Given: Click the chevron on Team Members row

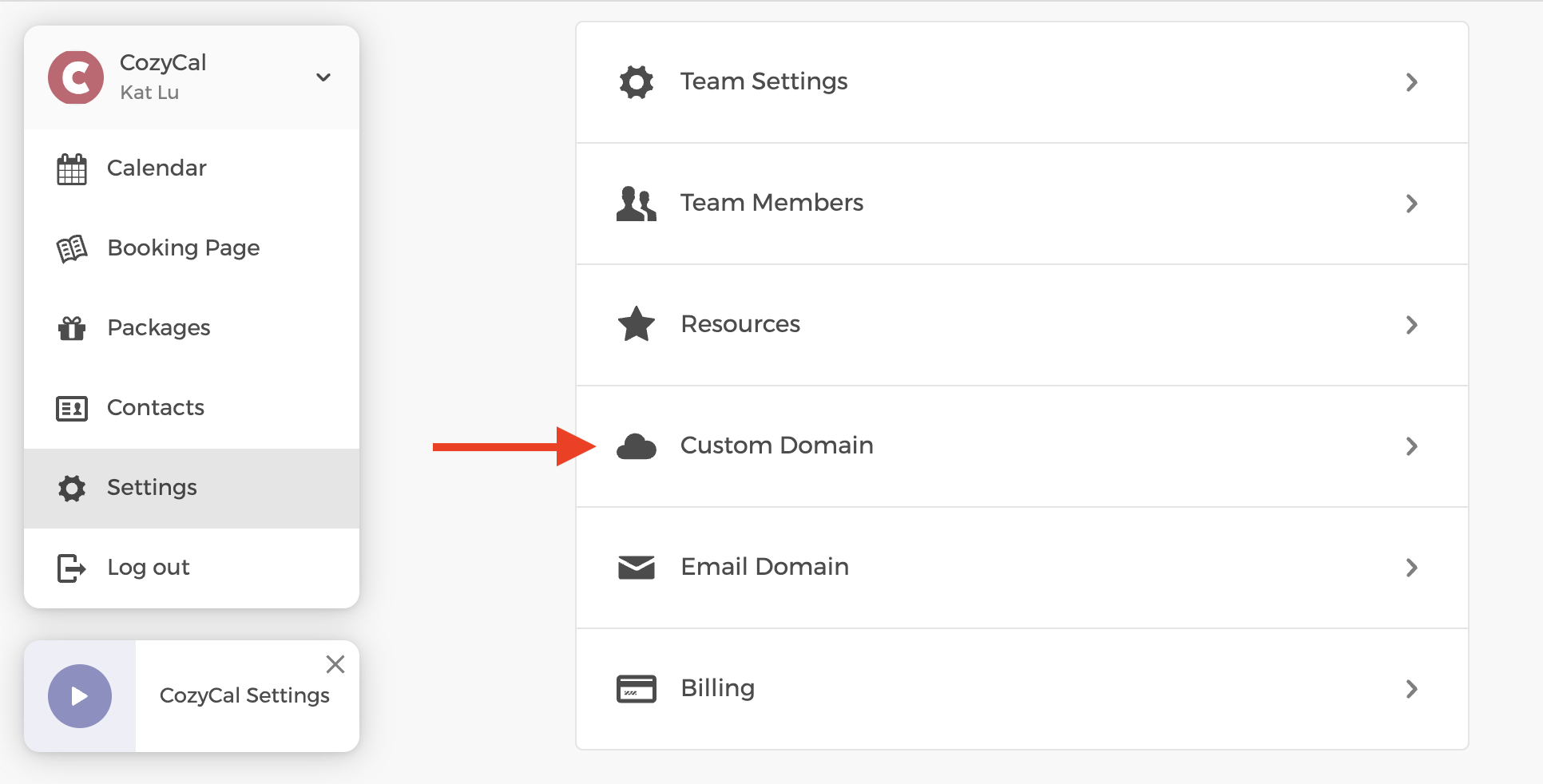Looking at the screenshot, I should tap(1412, 204).
